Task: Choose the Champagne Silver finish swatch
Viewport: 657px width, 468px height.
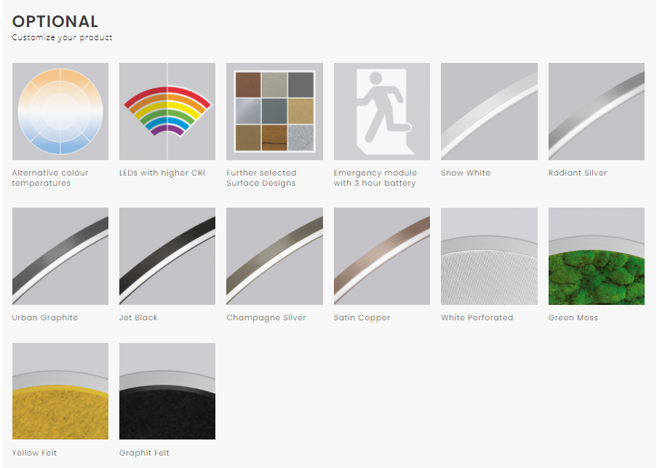Action: click(274, 256)
